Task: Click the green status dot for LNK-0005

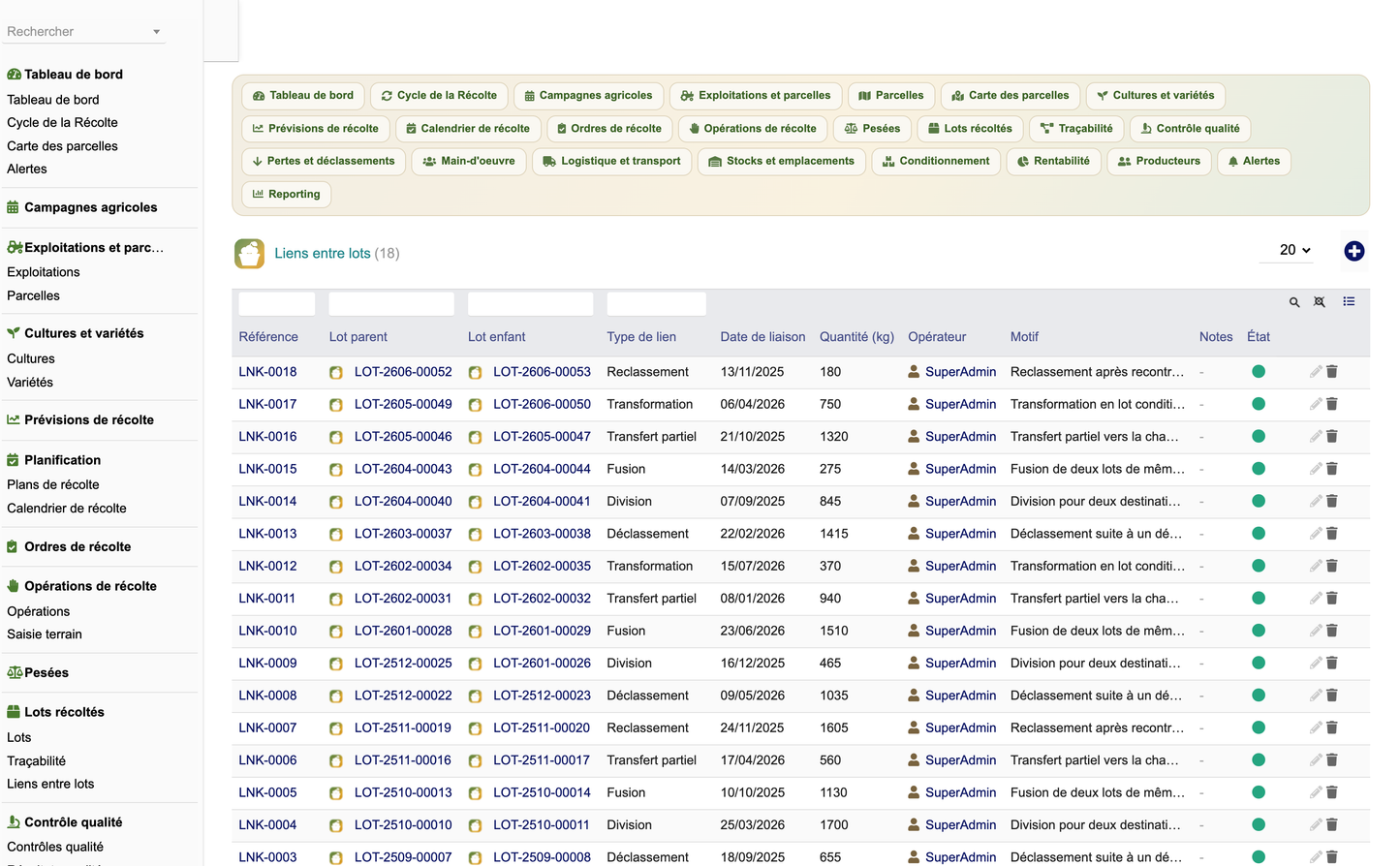Action: pyautogui.click(x=1259, y=792)
